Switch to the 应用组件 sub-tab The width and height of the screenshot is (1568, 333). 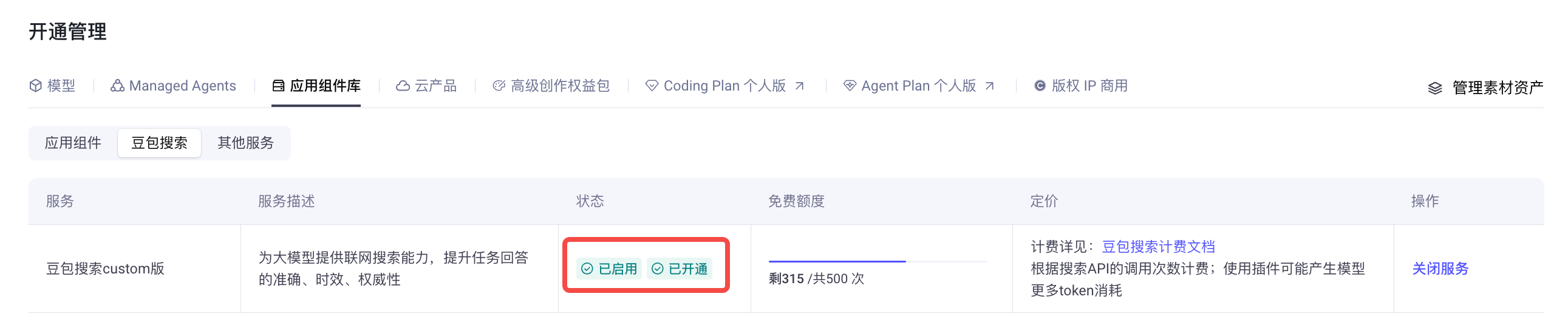click(73, 143)
